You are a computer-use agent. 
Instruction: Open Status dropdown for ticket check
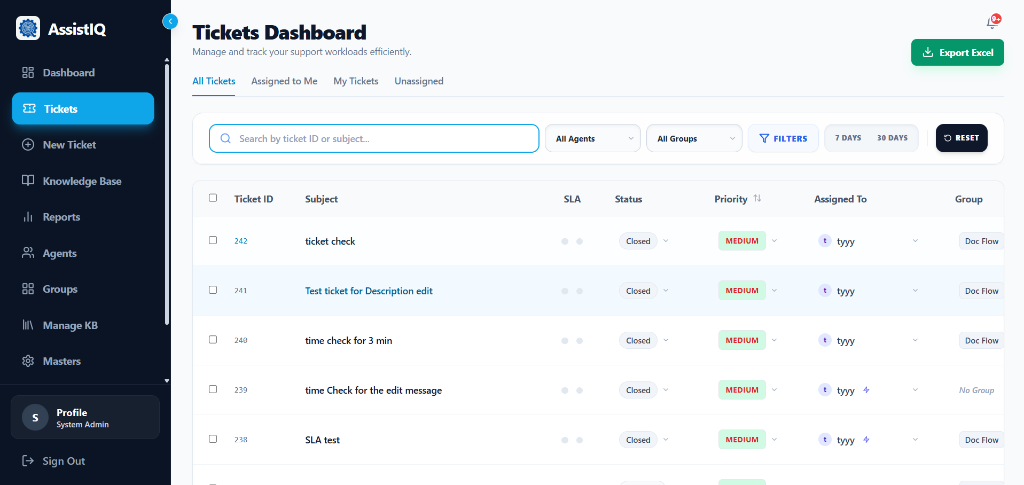(665, 241)
